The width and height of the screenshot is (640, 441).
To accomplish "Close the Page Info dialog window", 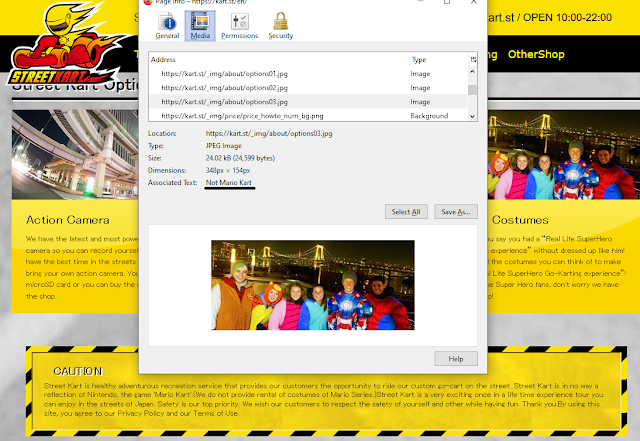I will (x=473, y=2).
